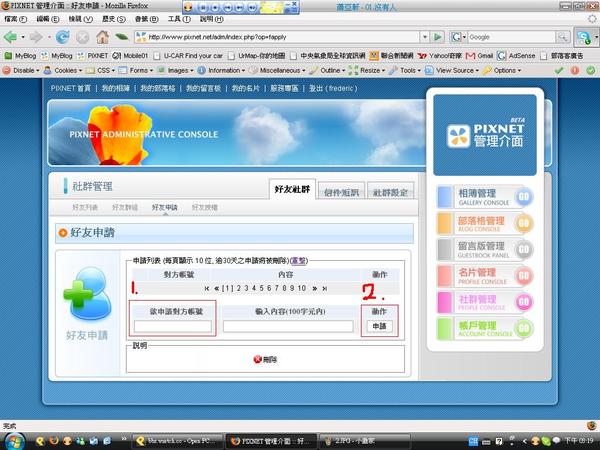Click the browser URL address bar
This screenshot has width=600, height=450.
click(277, 37)
